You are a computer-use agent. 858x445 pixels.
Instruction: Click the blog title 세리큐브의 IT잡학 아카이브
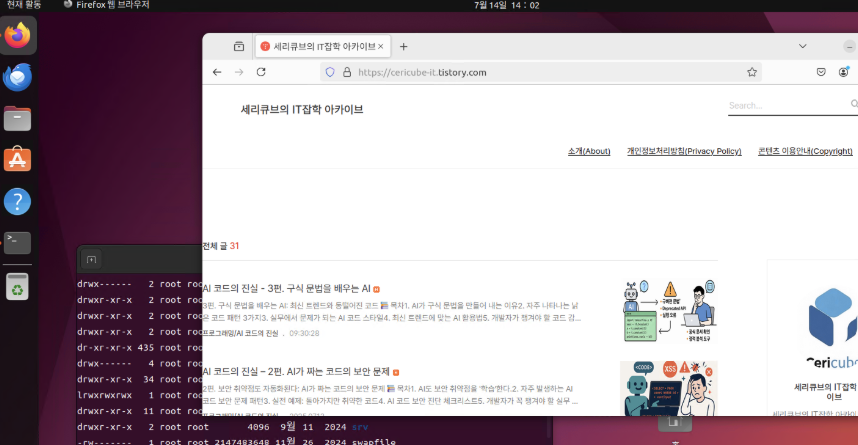point(302,109)
